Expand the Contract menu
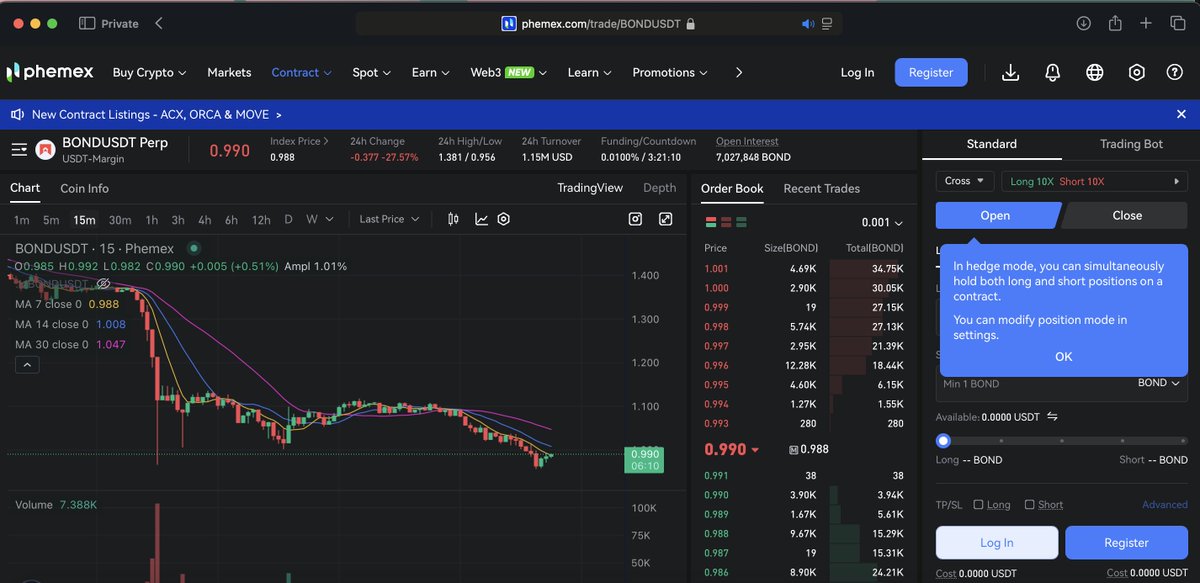The height and width of the screenshot is (583, 1200). 302,72
